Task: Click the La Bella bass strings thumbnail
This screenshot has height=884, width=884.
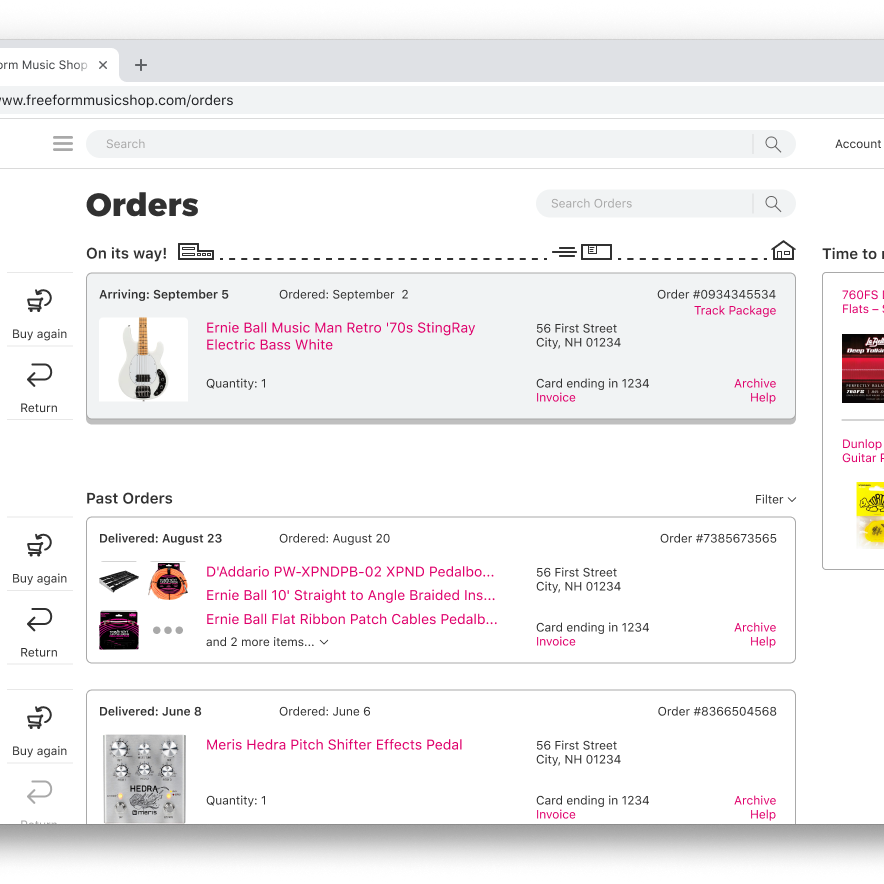Action: tap(863, 368)
